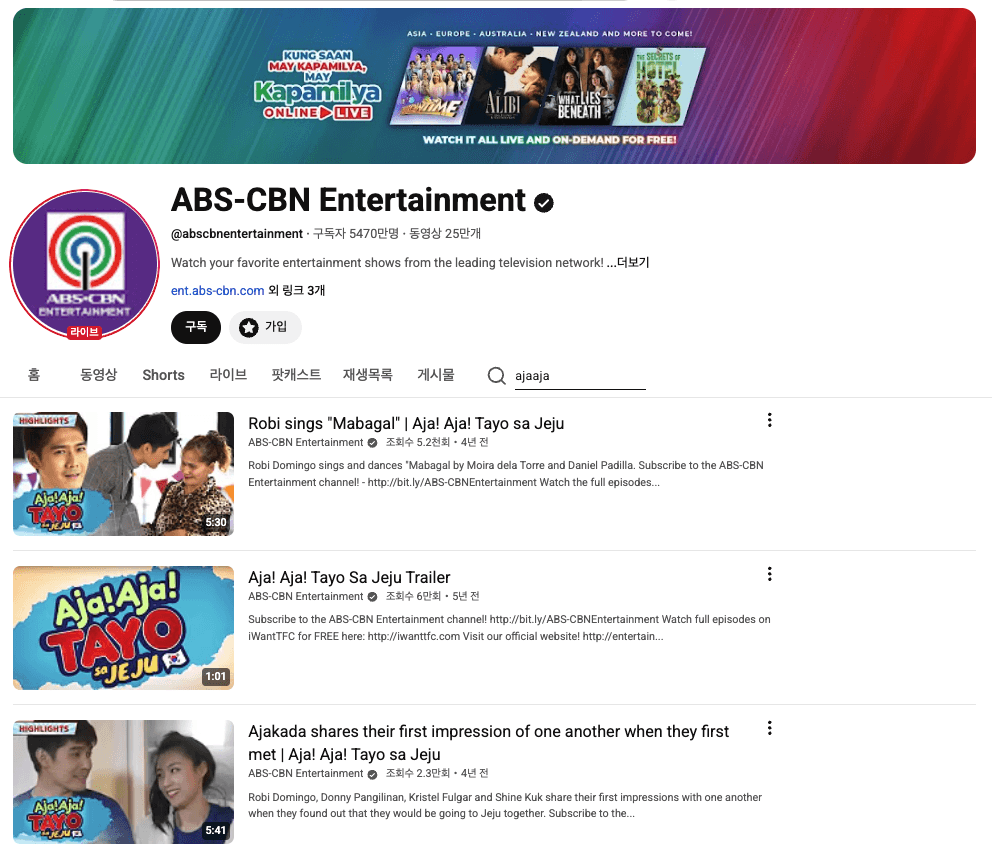Click the Watch your favorite entertainment shows description
The width and height of the screenshot is (992, 845).
(x=387, y=262)
